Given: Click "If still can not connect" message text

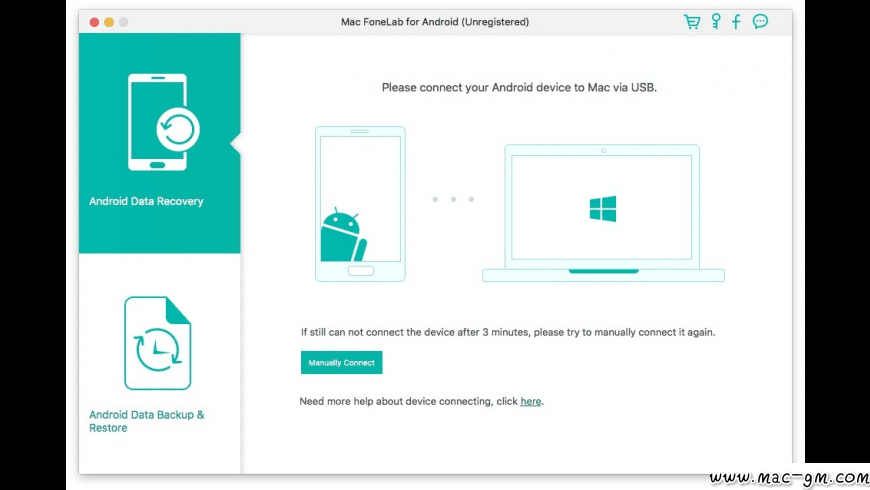Looking at the screenshot, I should point(508,332).
